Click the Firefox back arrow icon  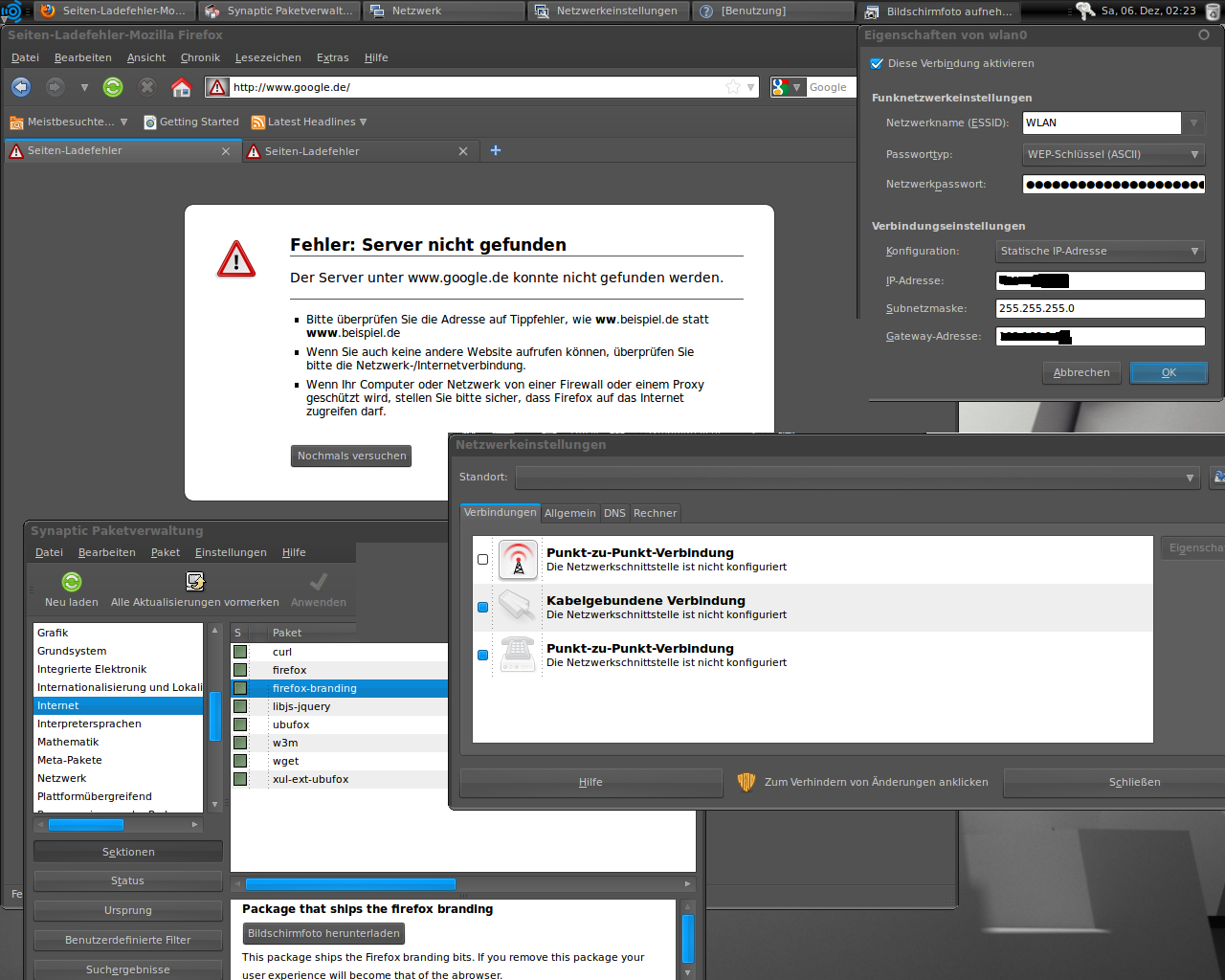[x=21, y=87]
